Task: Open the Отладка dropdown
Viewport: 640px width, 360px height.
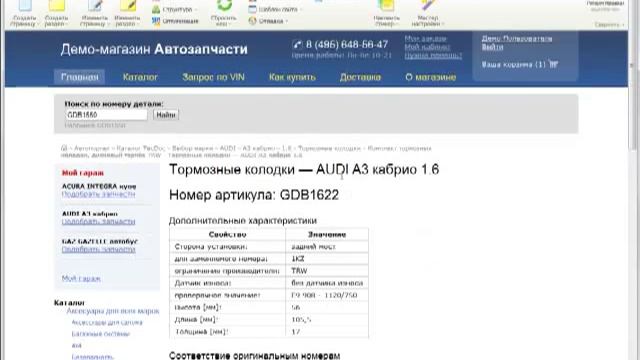Action: 268,21
